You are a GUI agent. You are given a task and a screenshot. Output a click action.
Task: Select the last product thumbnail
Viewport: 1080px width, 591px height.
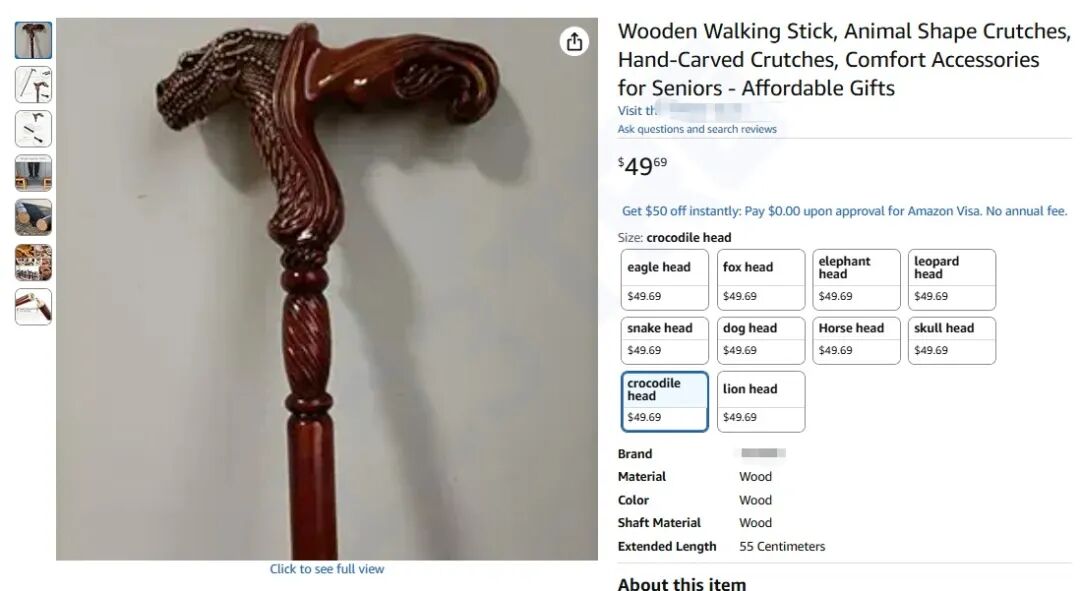coord(33,307)
